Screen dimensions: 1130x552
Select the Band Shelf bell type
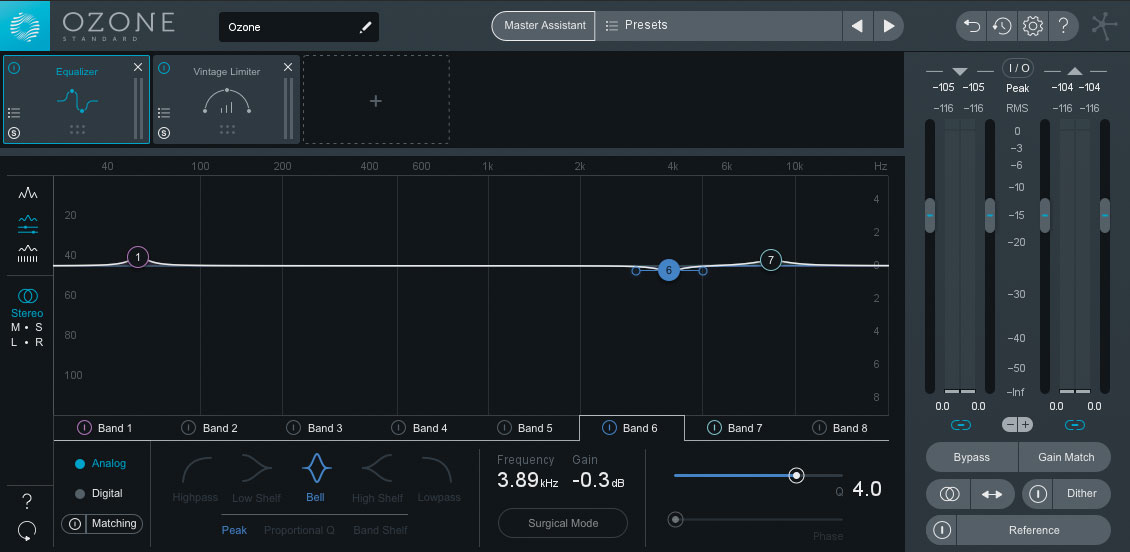pyautogui.click(x=380, y=530)
